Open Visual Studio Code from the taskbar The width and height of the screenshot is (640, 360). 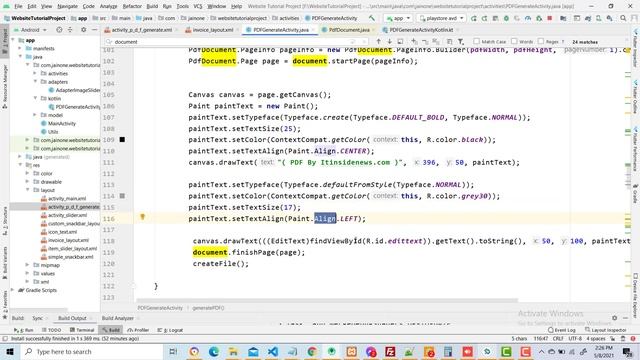(x=273, y=351)
